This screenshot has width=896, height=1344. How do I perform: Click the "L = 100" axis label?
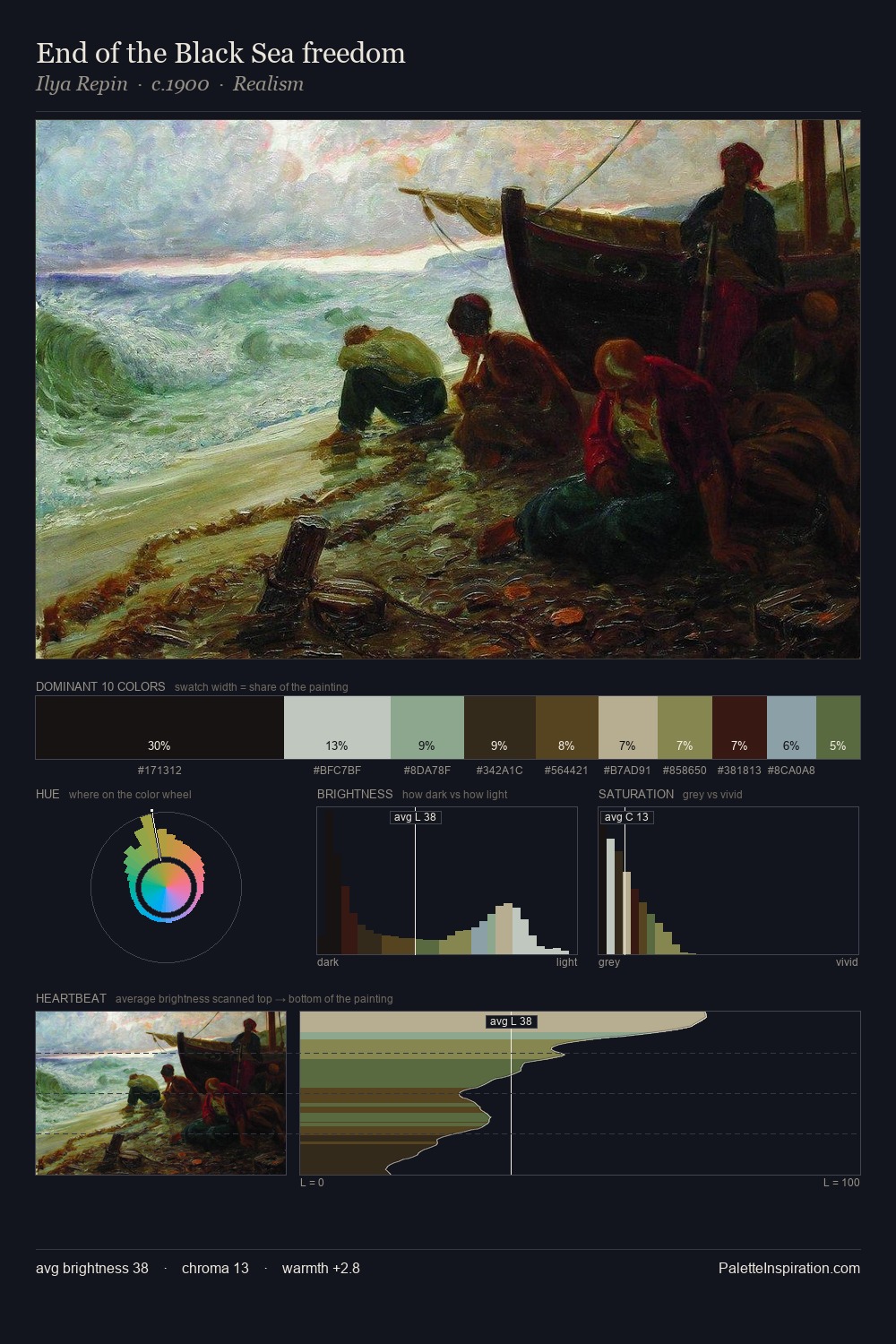click(x=841, y=1183)
